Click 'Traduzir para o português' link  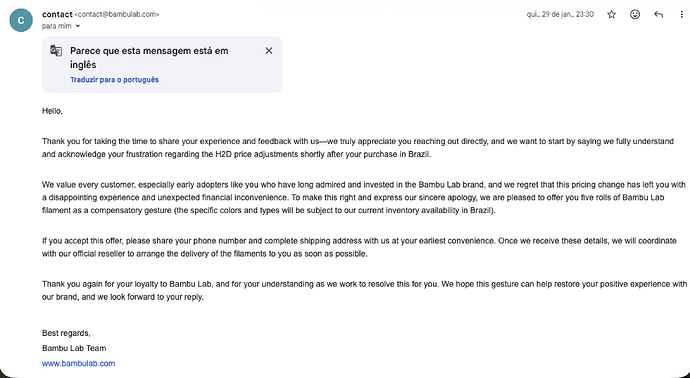pyautogui.click(x=114, y=80)
